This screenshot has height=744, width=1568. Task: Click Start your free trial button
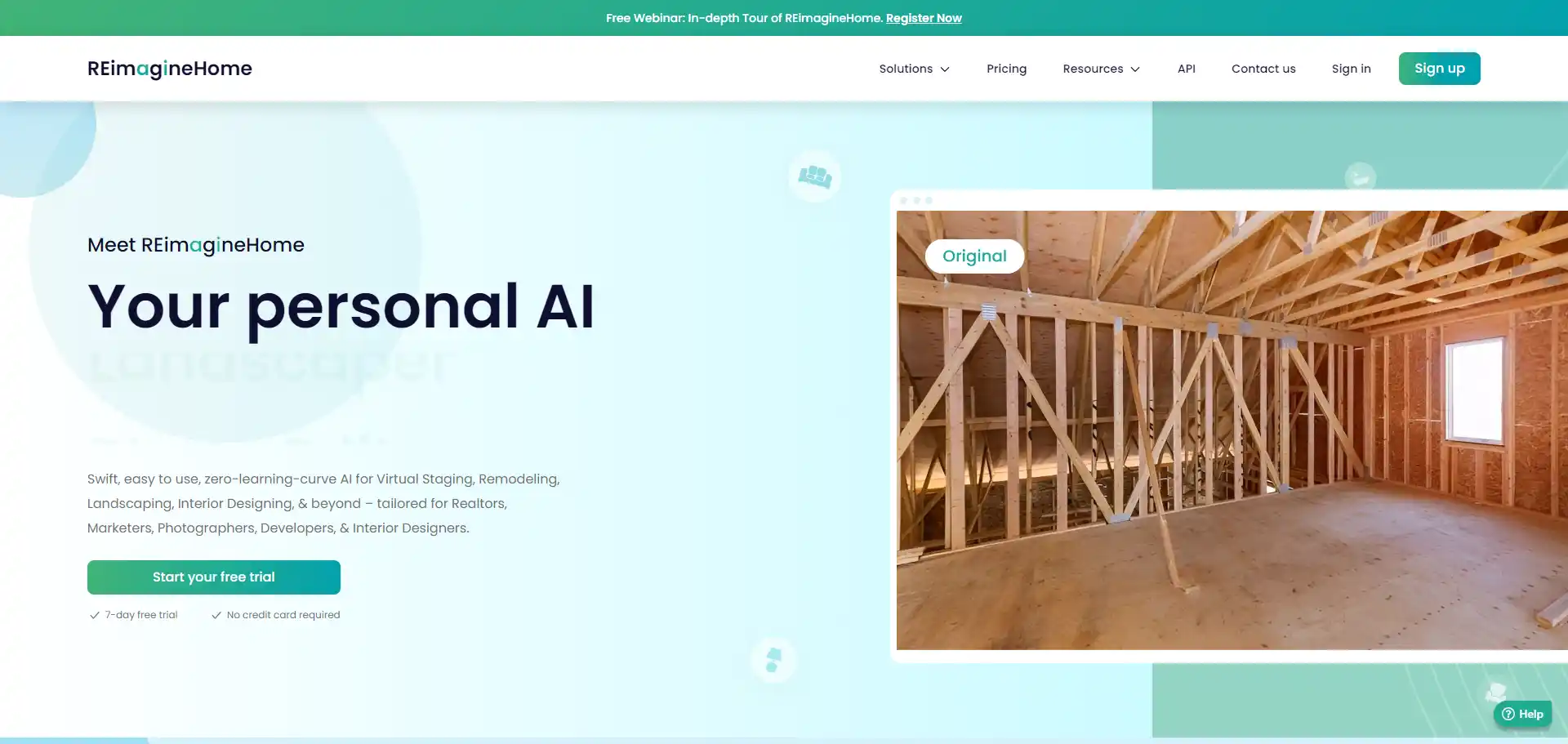tap(214, 577)
